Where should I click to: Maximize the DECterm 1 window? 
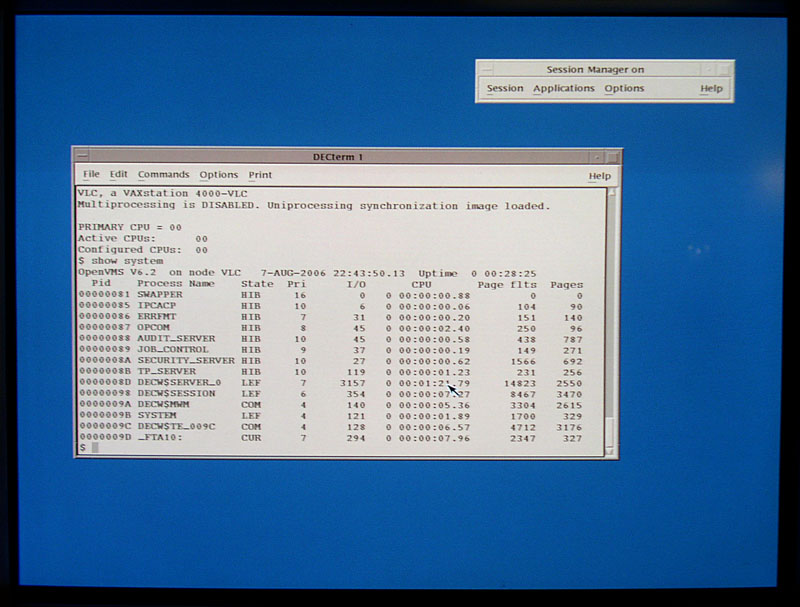(x=612, y=157)
